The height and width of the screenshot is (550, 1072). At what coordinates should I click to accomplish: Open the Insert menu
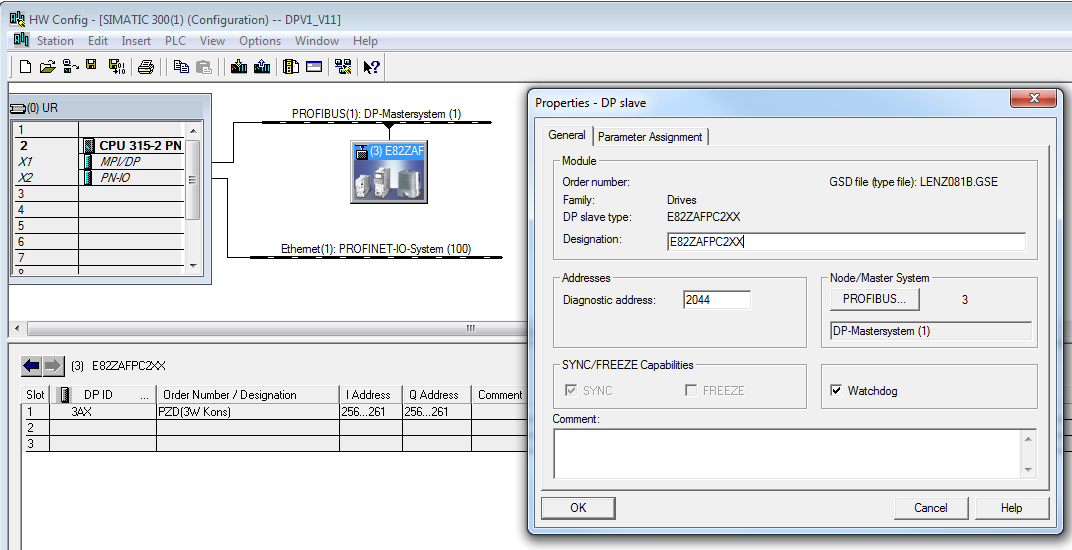[136, 40]
